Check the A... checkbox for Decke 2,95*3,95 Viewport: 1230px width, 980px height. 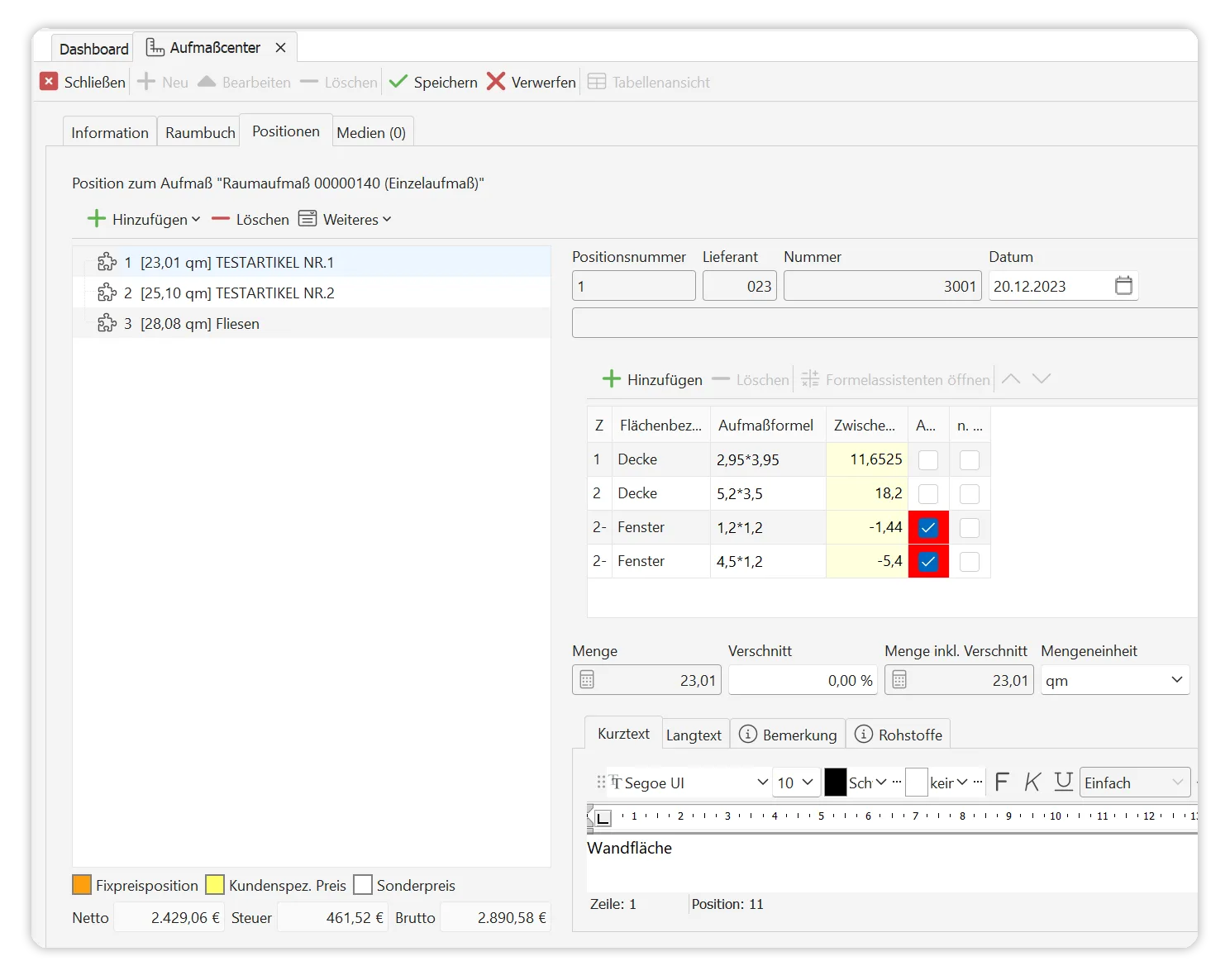click(928, 459)
